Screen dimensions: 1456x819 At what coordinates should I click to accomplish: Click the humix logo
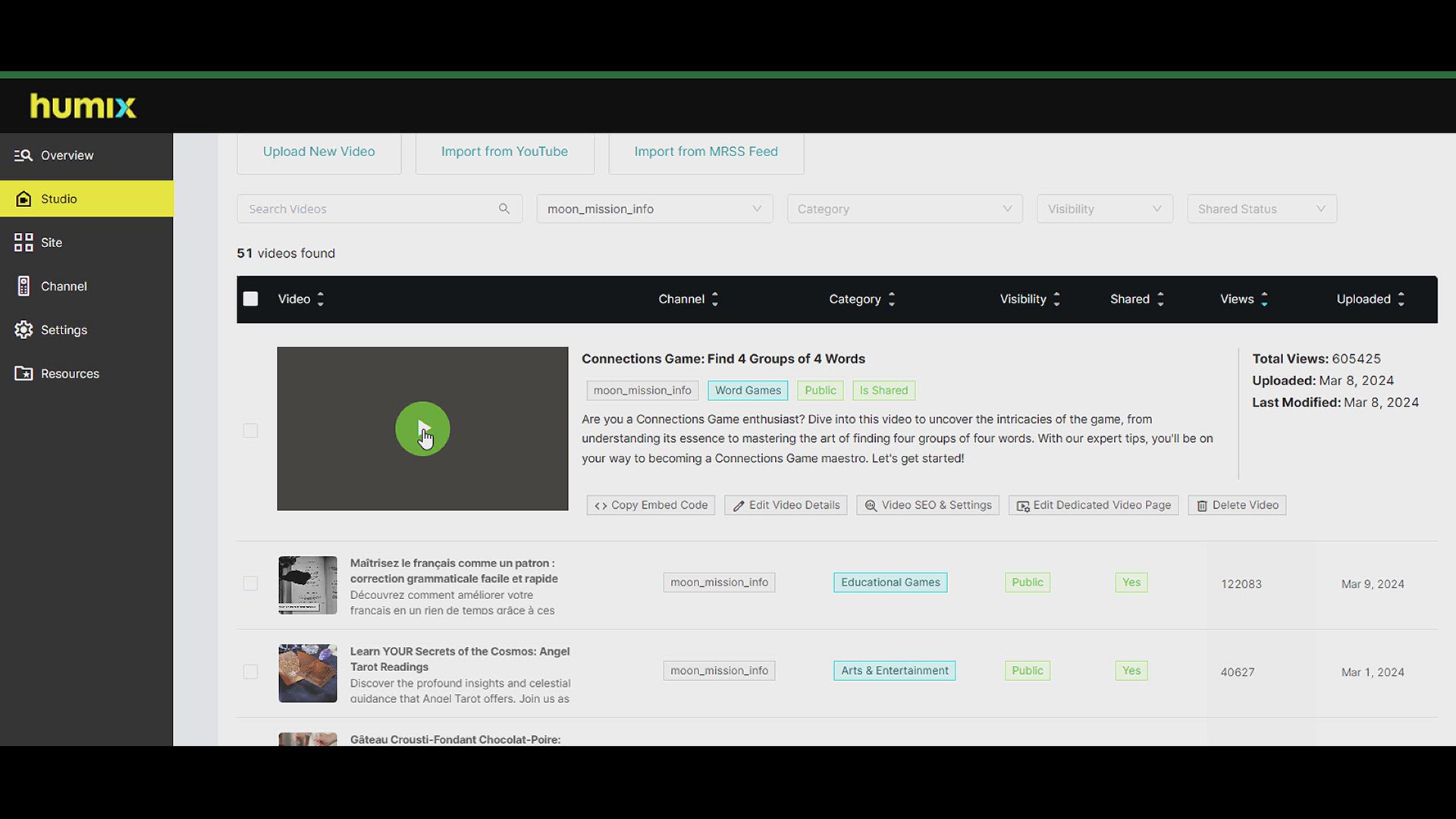tap(83, 106)
